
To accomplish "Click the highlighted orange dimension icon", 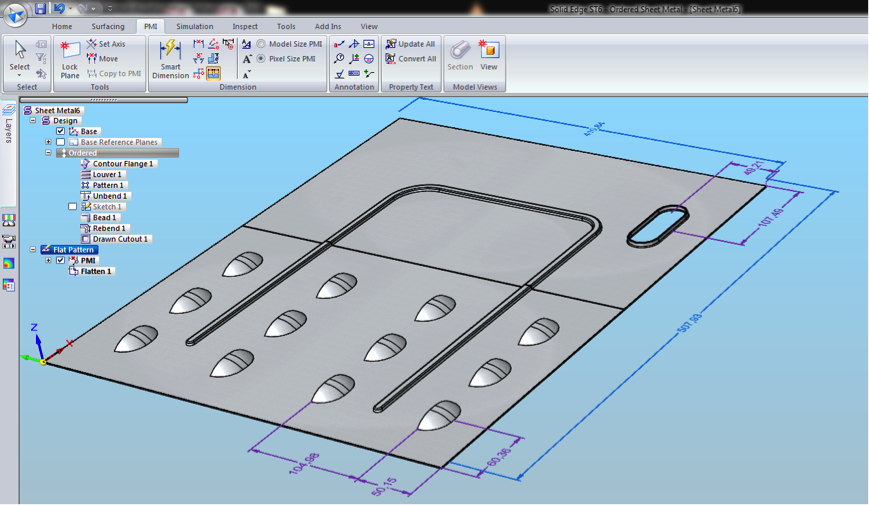I will pyautogui.click(x=213, y=73).
